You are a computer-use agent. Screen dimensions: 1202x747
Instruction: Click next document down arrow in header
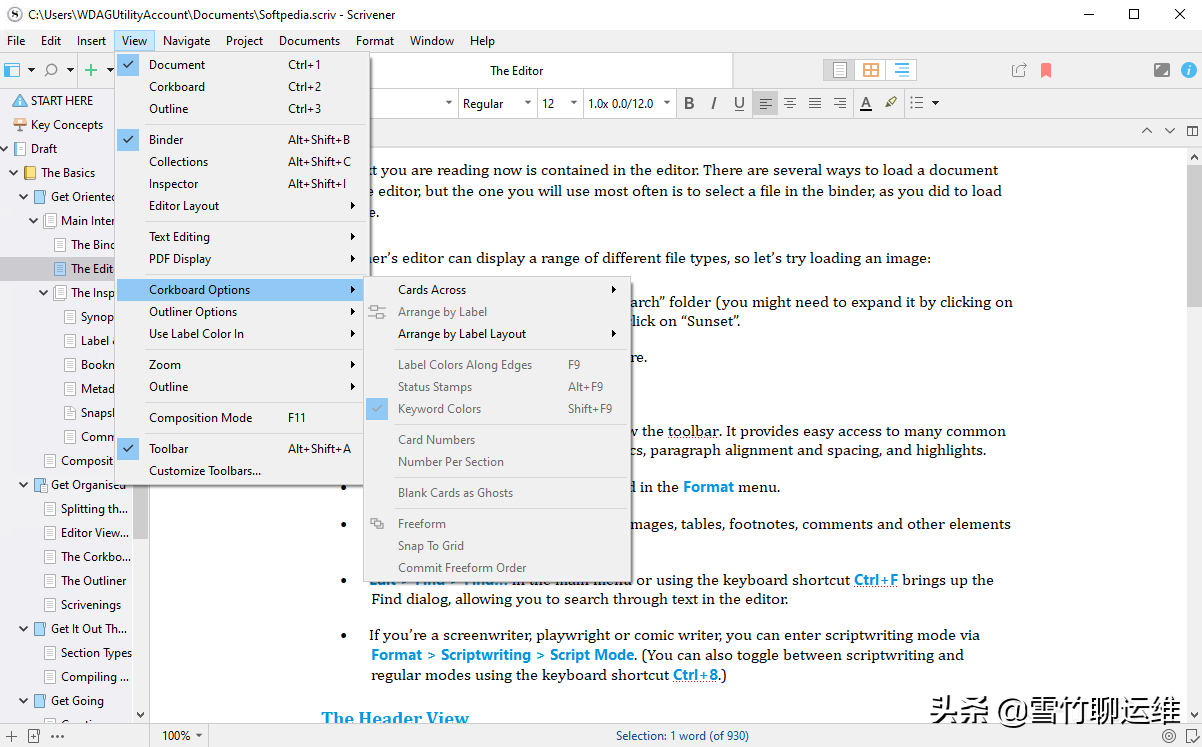tap(1170, 131)
